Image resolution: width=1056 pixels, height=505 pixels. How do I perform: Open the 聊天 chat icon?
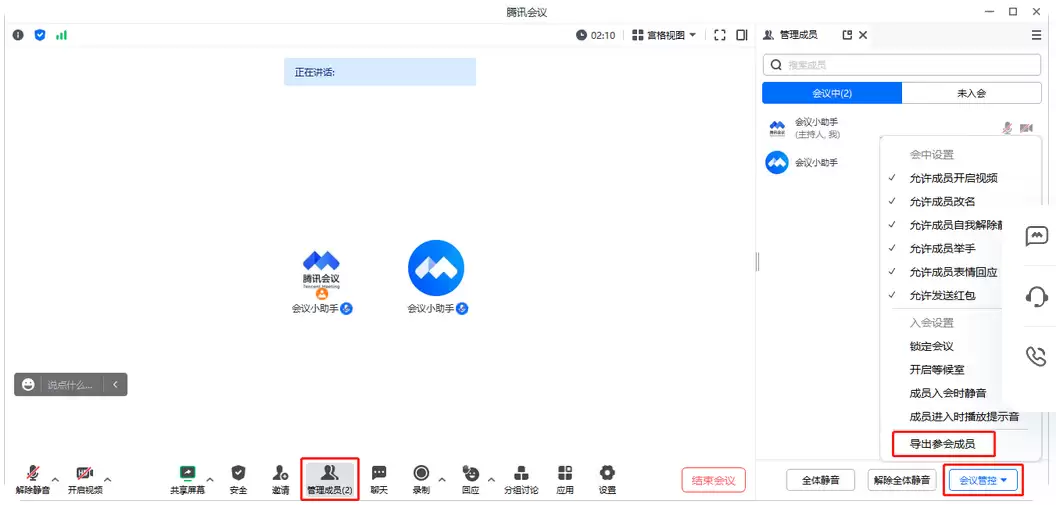coord(379,473)
